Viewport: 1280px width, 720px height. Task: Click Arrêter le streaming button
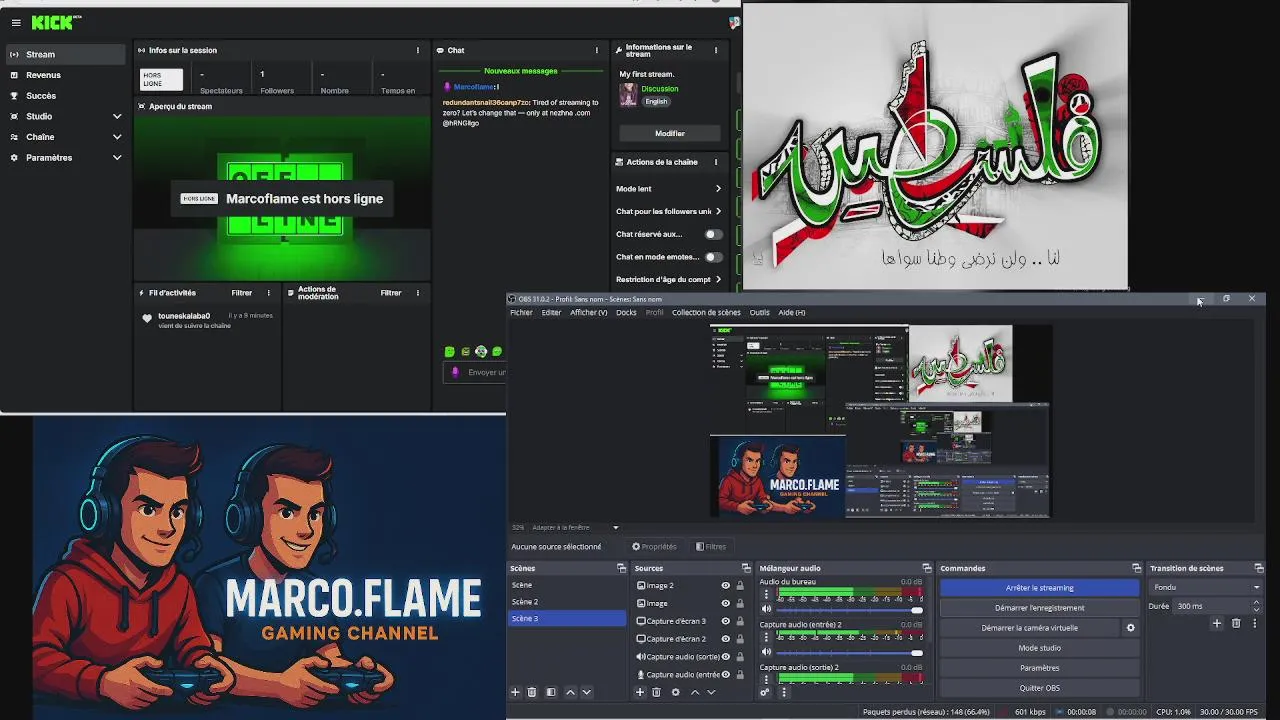point(1039,588)
